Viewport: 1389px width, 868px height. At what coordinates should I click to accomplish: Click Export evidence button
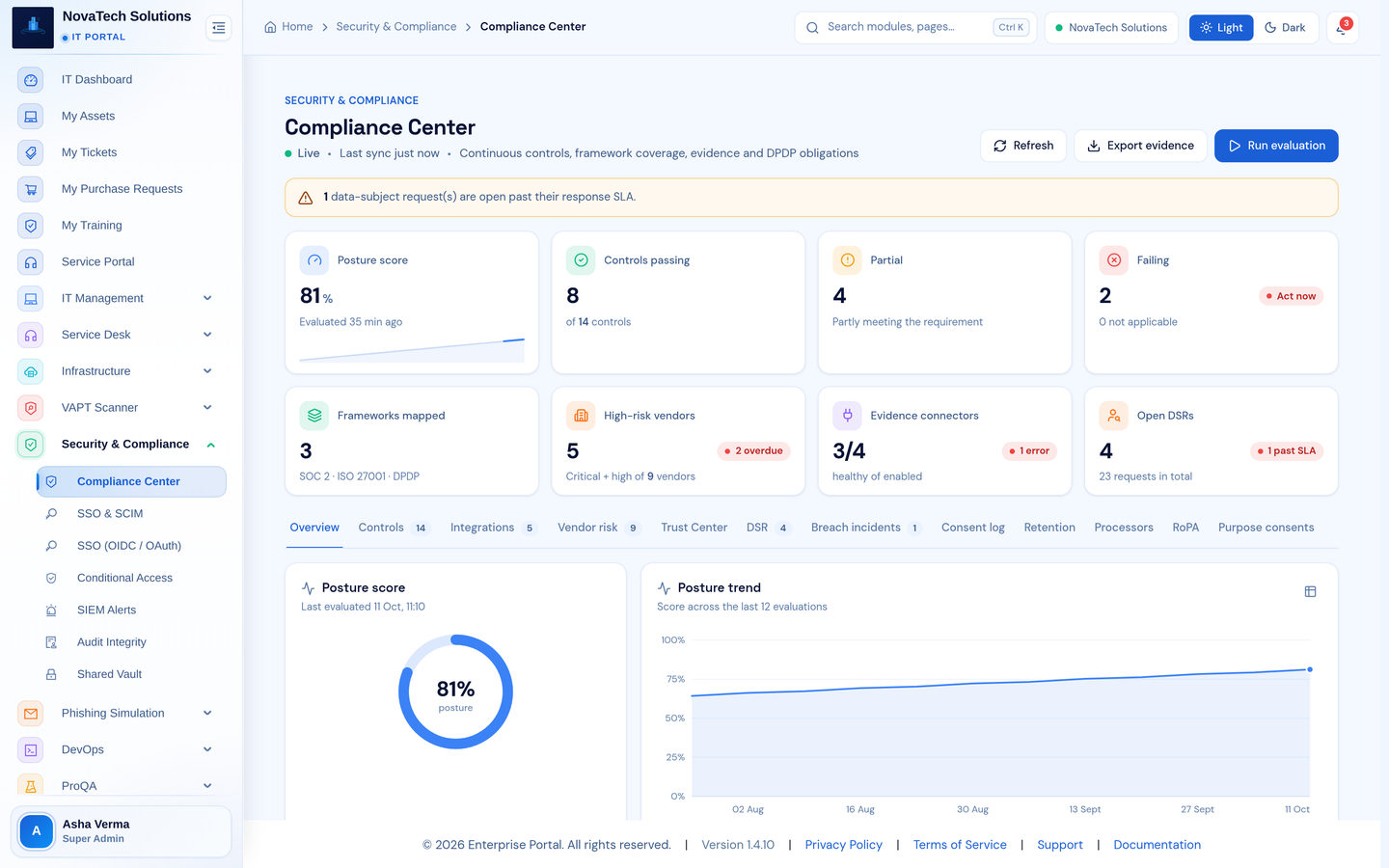pyautogui.click(x=1140, y=146)
